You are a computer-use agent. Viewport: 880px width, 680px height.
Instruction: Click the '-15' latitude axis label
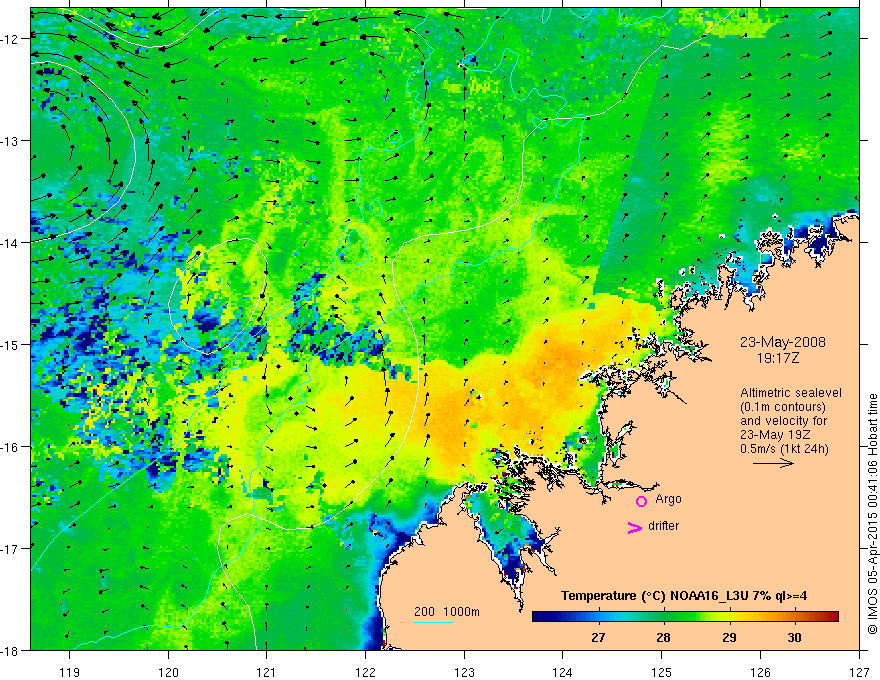tap(11, 344)
